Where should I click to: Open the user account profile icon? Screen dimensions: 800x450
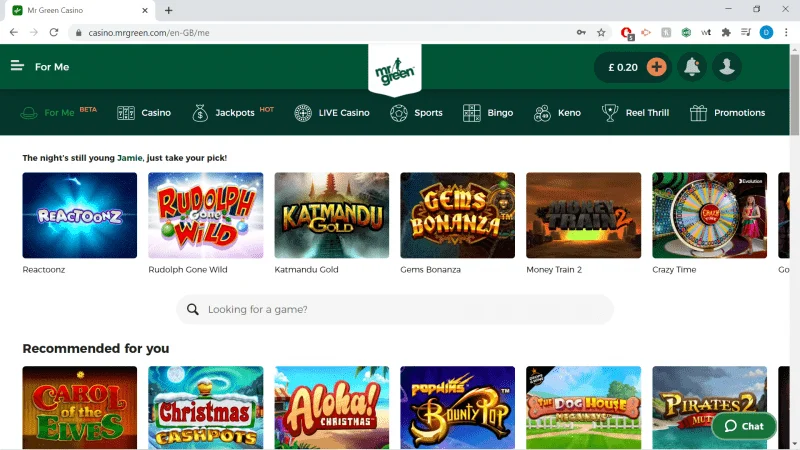point(727,67)
